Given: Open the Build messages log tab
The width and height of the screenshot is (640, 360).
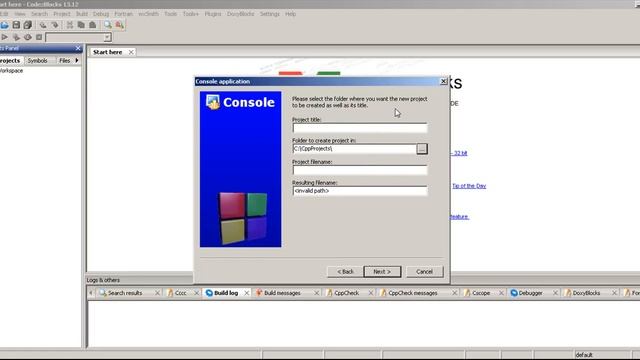Looking at the screenshot, I should point(282,293).
